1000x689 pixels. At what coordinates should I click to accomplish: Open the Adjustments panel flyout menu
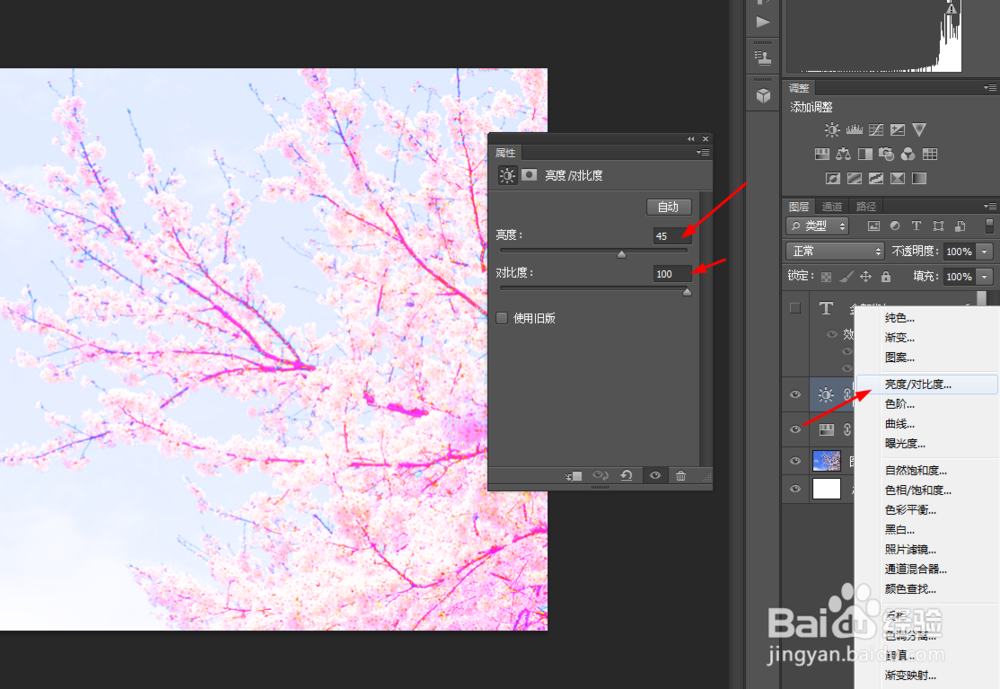[x=990, y=88]
